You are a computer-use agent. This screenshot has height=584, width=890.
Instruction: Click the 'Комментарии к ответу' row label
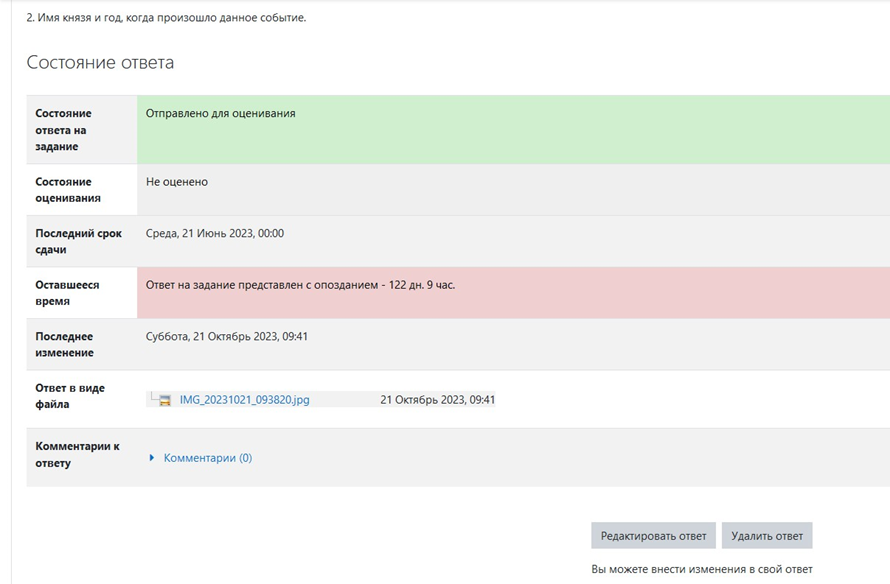point(77,455)
